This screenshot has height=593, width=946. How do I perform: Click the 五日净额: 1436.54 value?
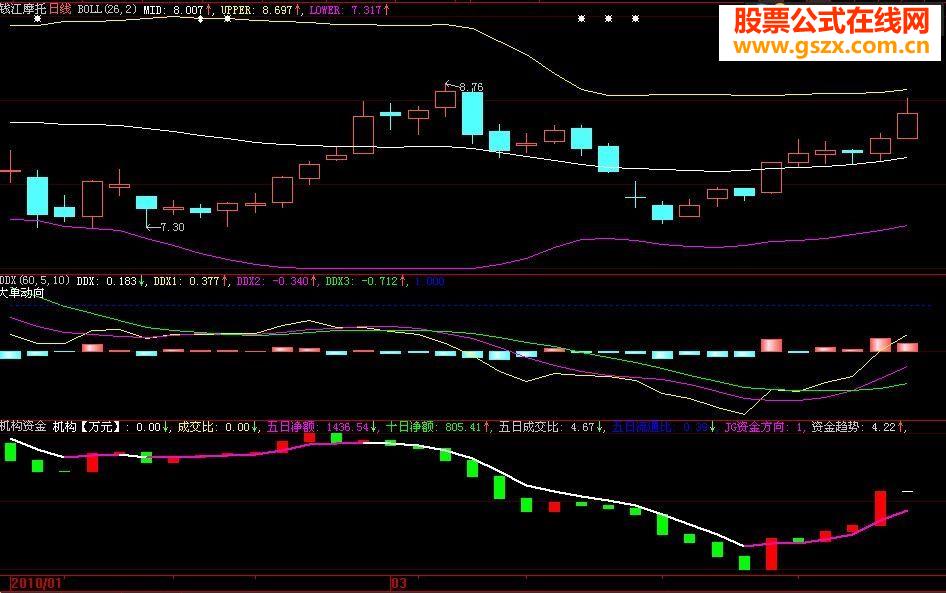coord(322,427)
